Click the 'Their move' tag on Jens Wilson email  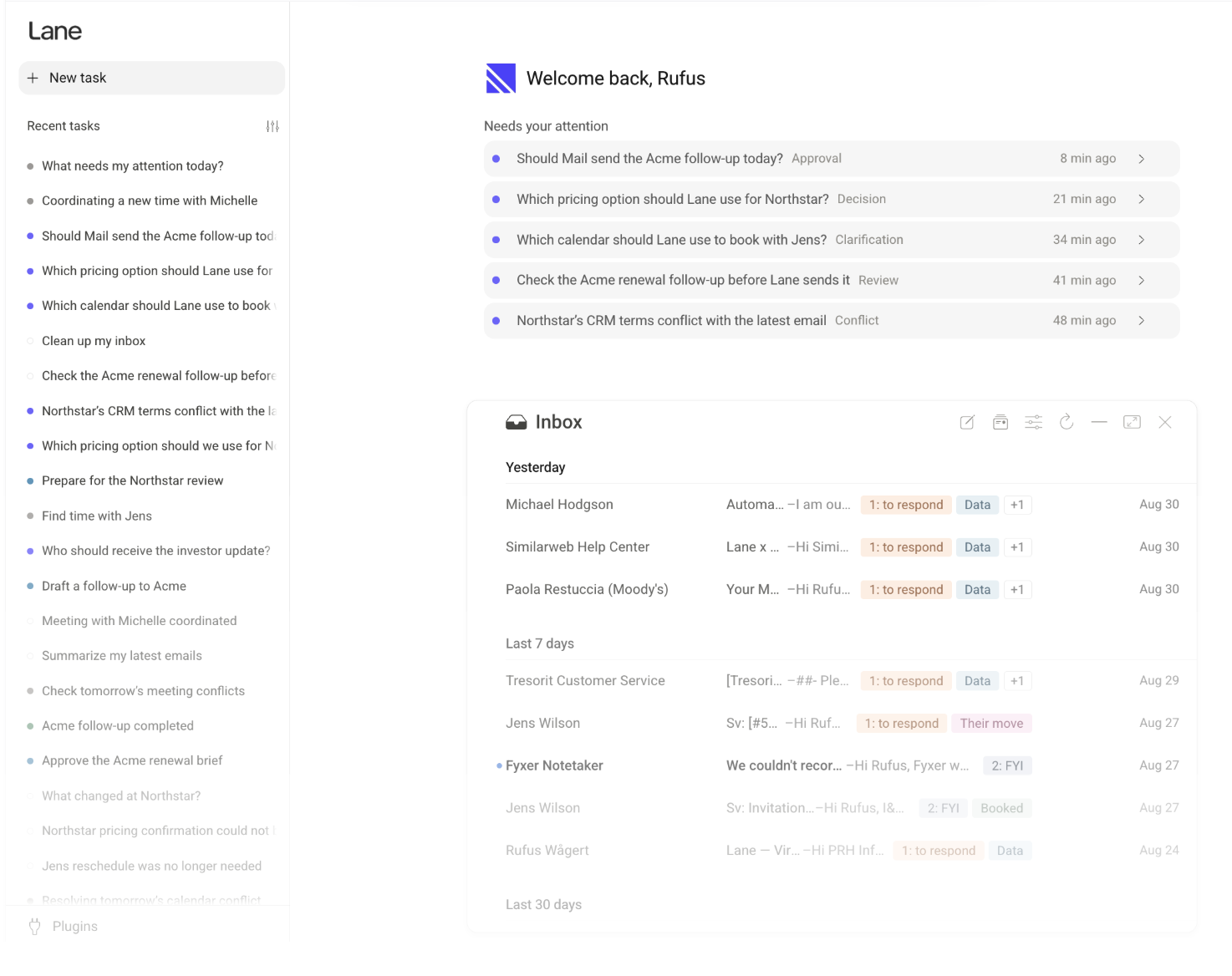tap(991, 724)
